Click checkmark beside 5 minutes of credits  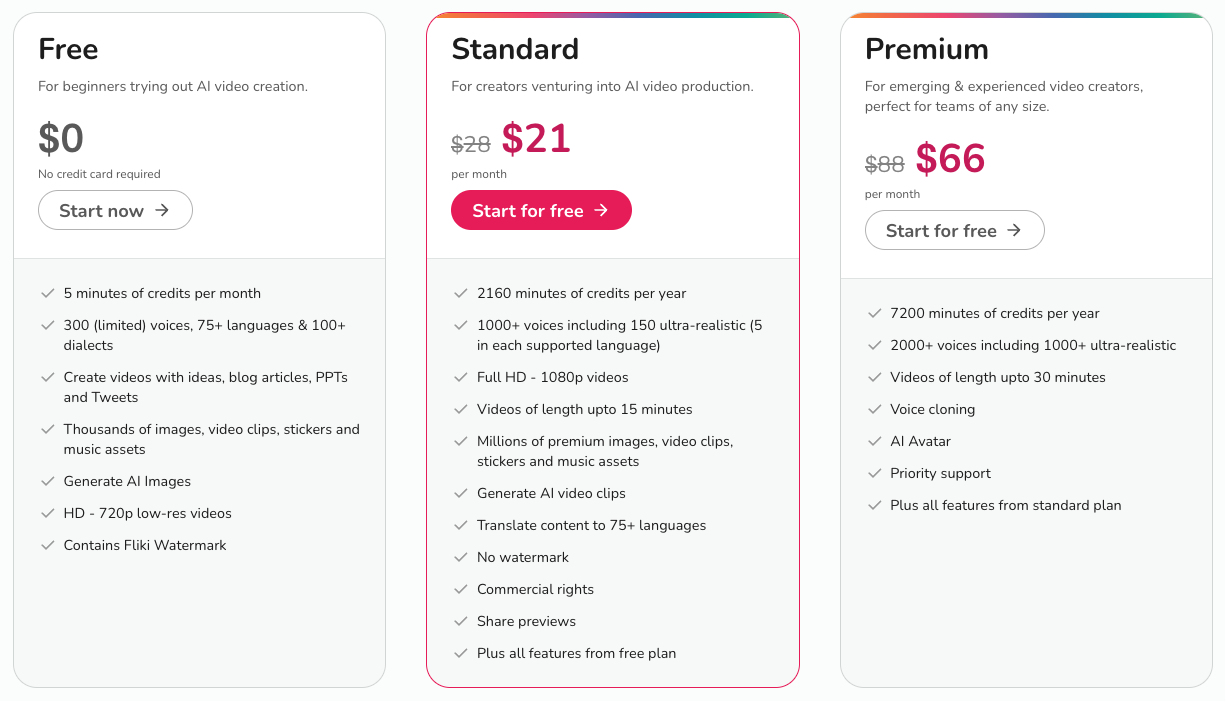pyautogui.click(x=47, y=293)
